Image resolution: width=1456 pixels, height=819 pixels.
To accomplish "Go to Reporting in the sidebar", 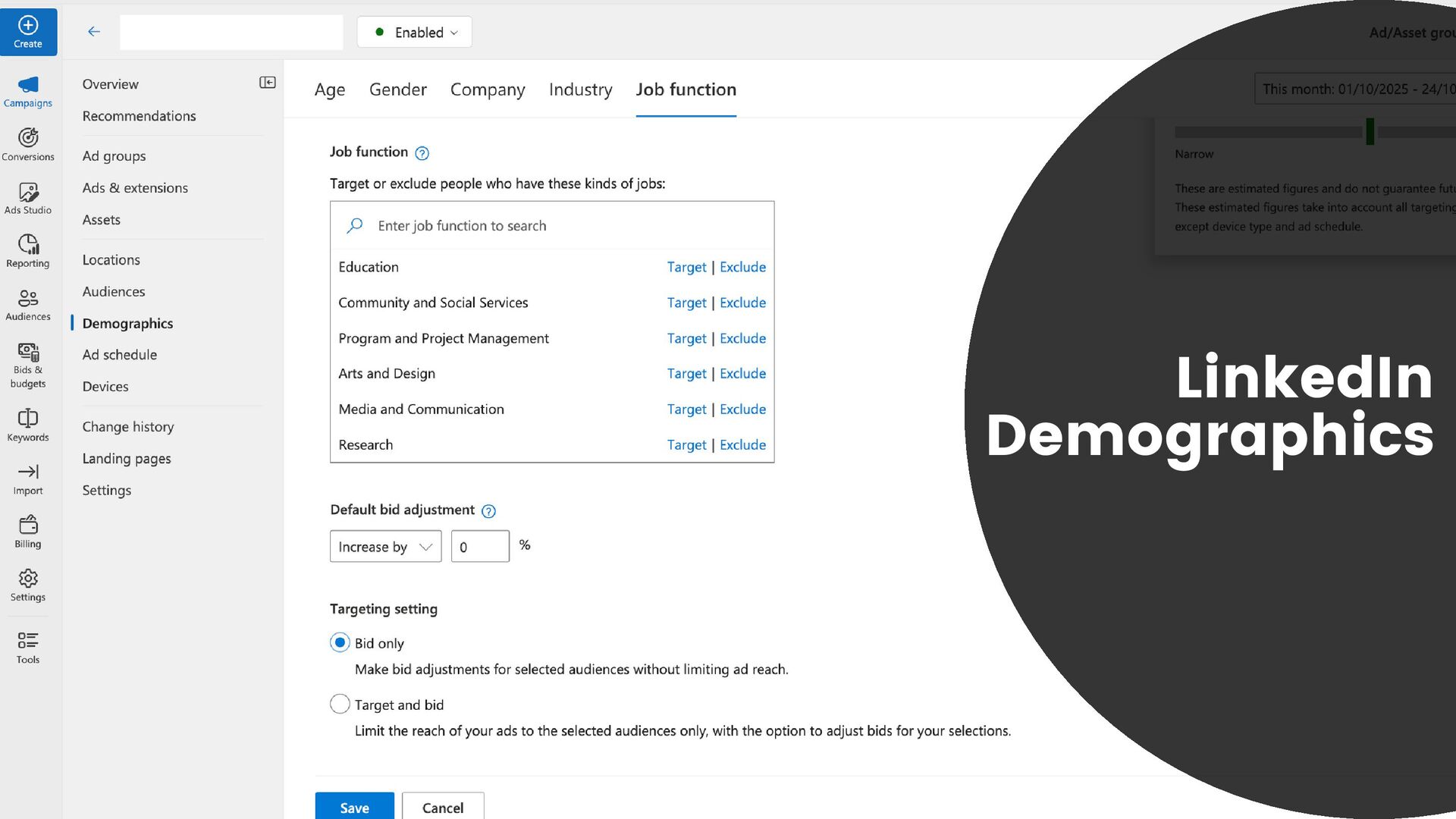I will (x=28, y=251).
